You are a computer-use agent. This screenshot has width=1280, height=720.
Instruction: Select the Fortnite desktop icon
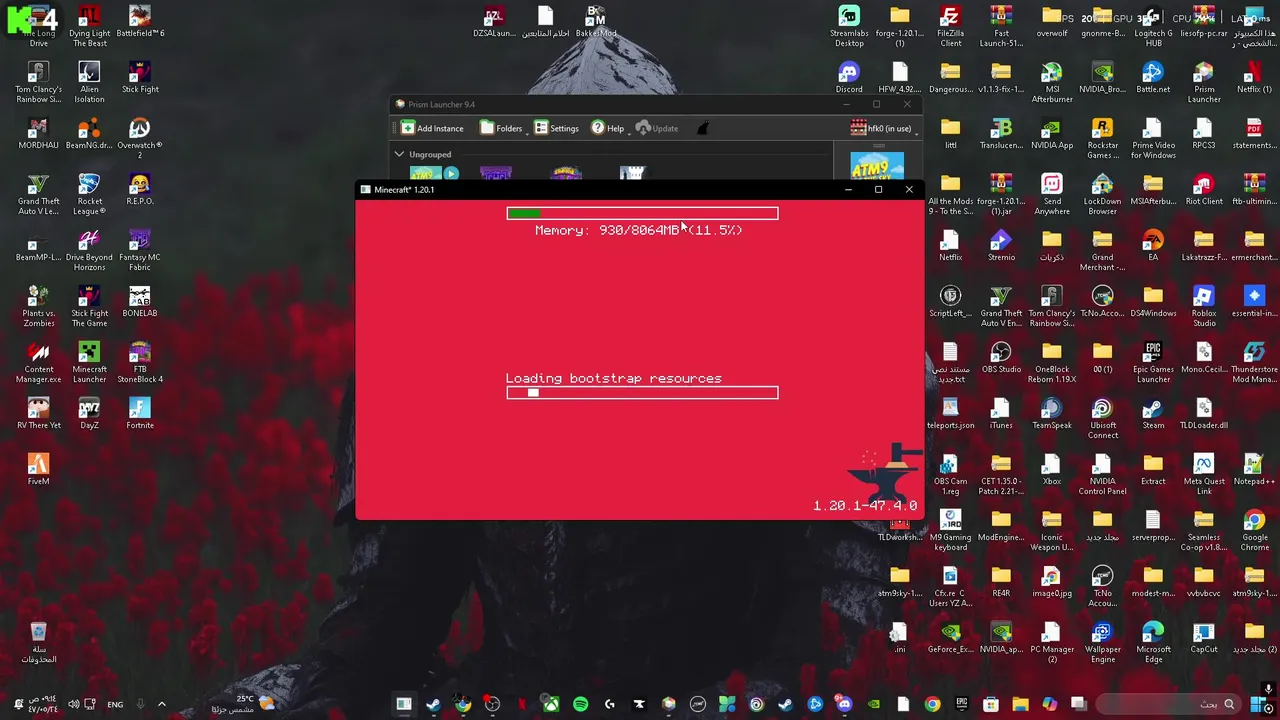click(140, 414)
